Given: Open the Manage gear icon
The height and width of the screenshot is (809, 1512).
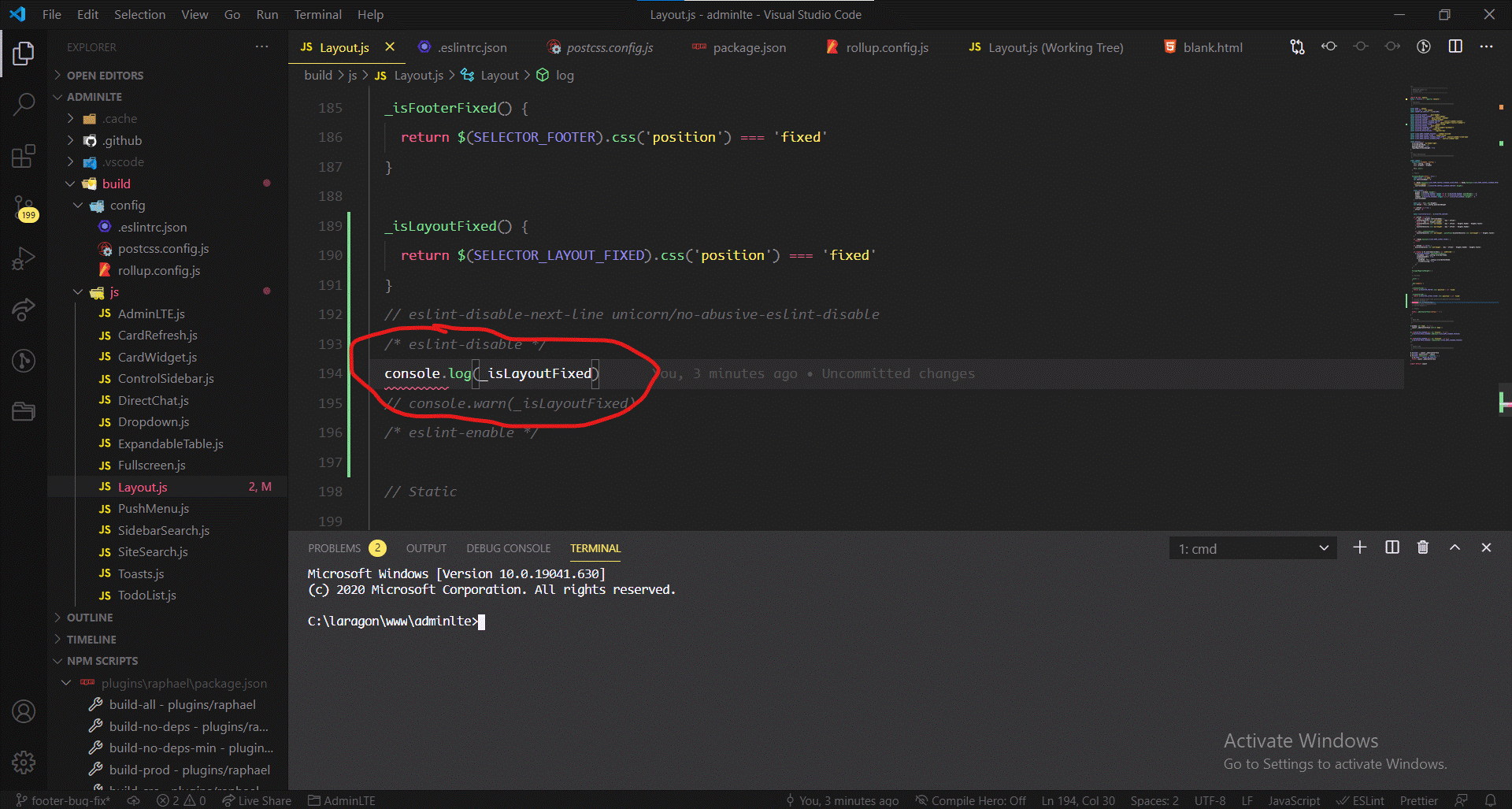Looking at the screenshot, I should [24, 763].
